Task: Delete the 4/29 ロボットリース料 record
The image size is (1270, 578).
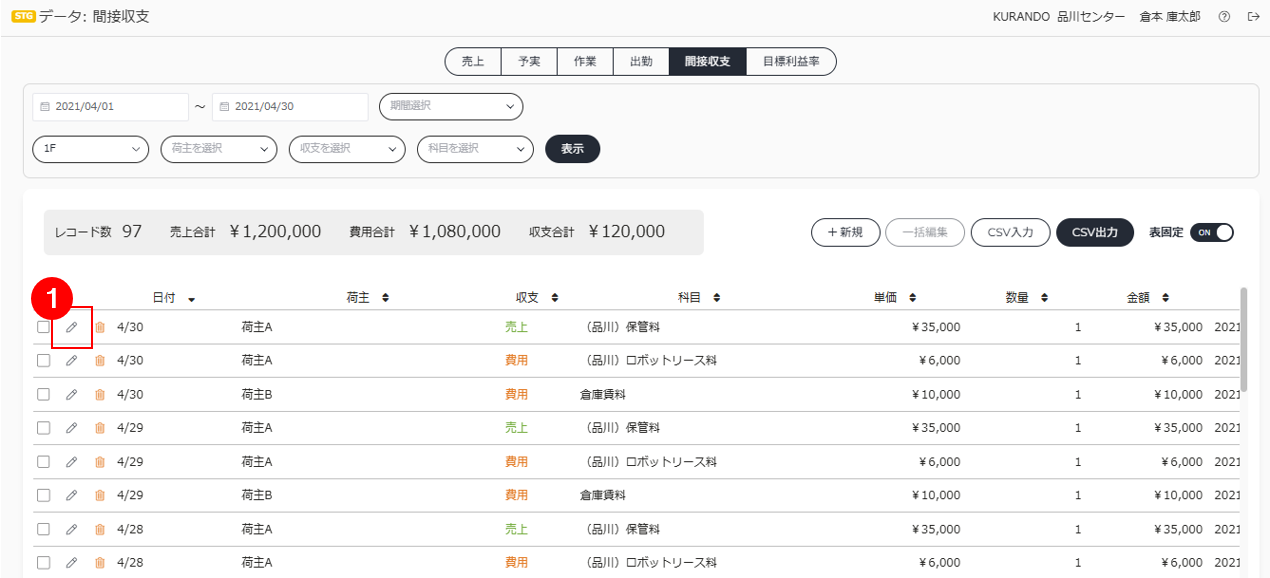Action: pos(100,462)
